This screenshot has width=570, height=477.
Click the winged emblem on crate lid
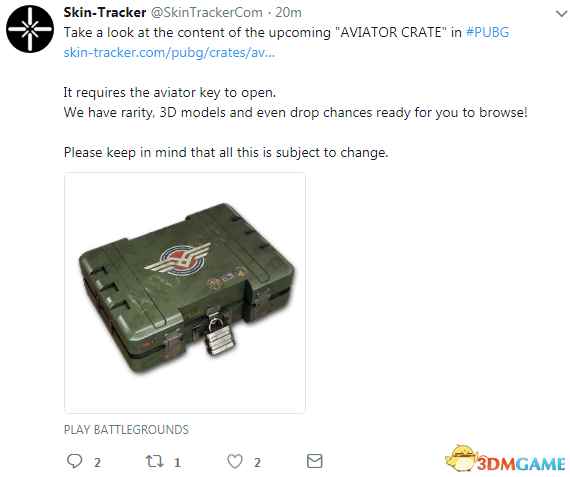(179, 259)
